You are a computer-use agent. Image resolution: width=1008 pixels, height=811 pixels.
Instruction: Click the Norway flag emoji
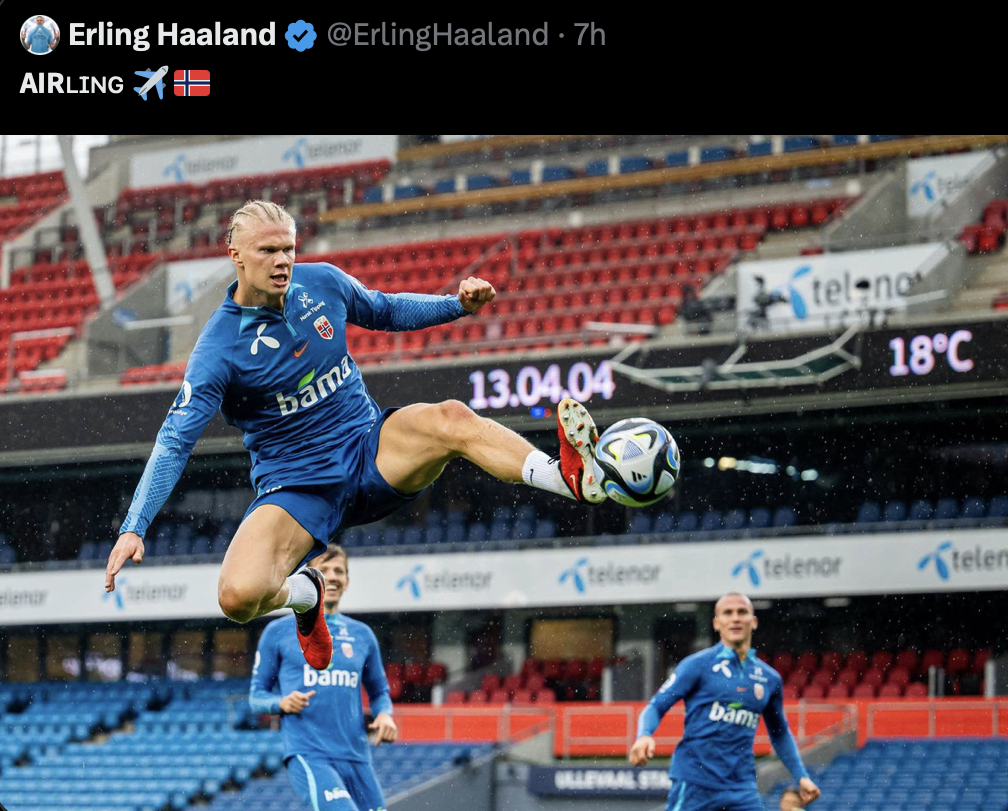pyautogui.click(x=192, y=84)
